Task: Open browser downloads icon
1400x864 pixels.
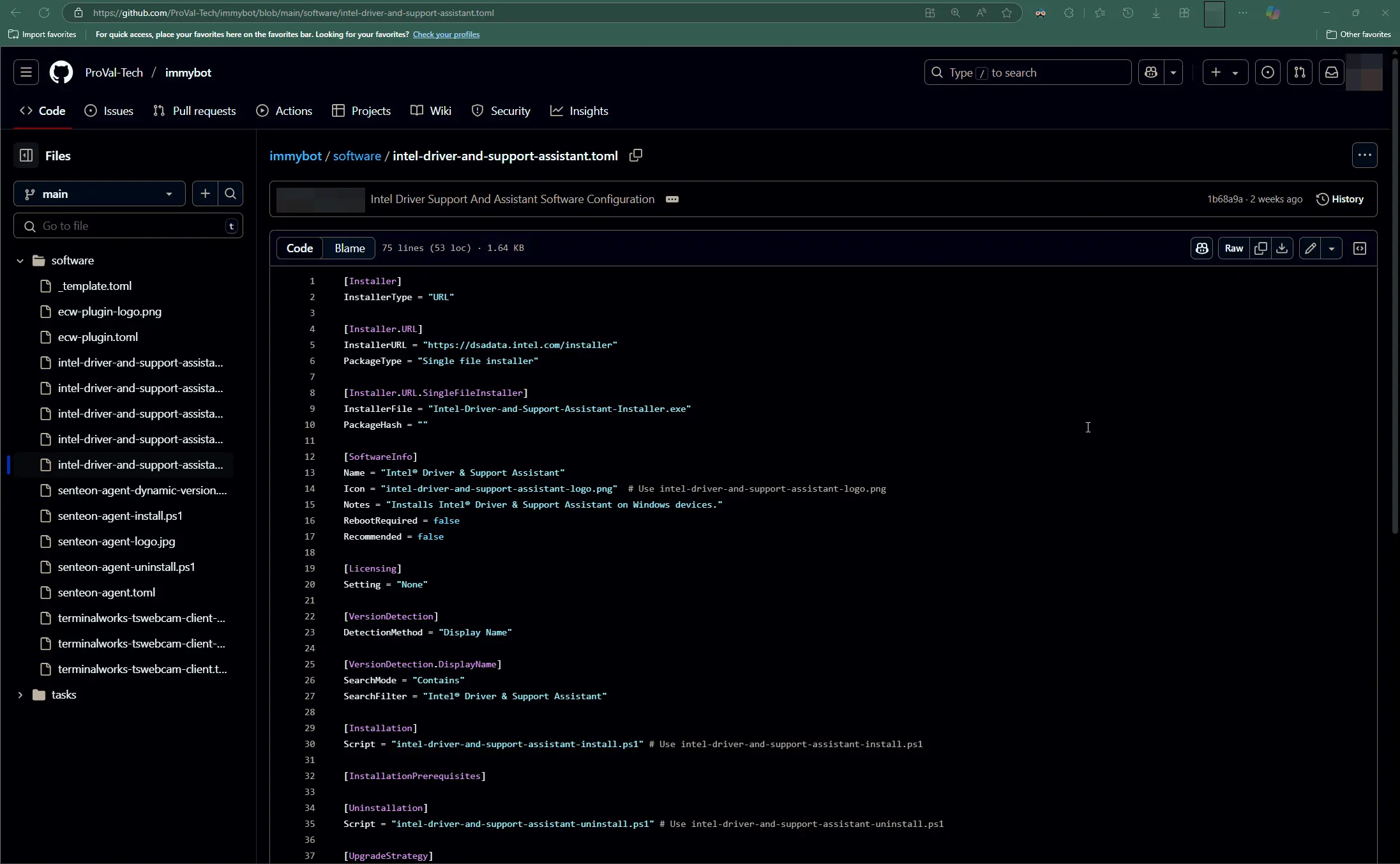Action: [x=1156, y=13]
